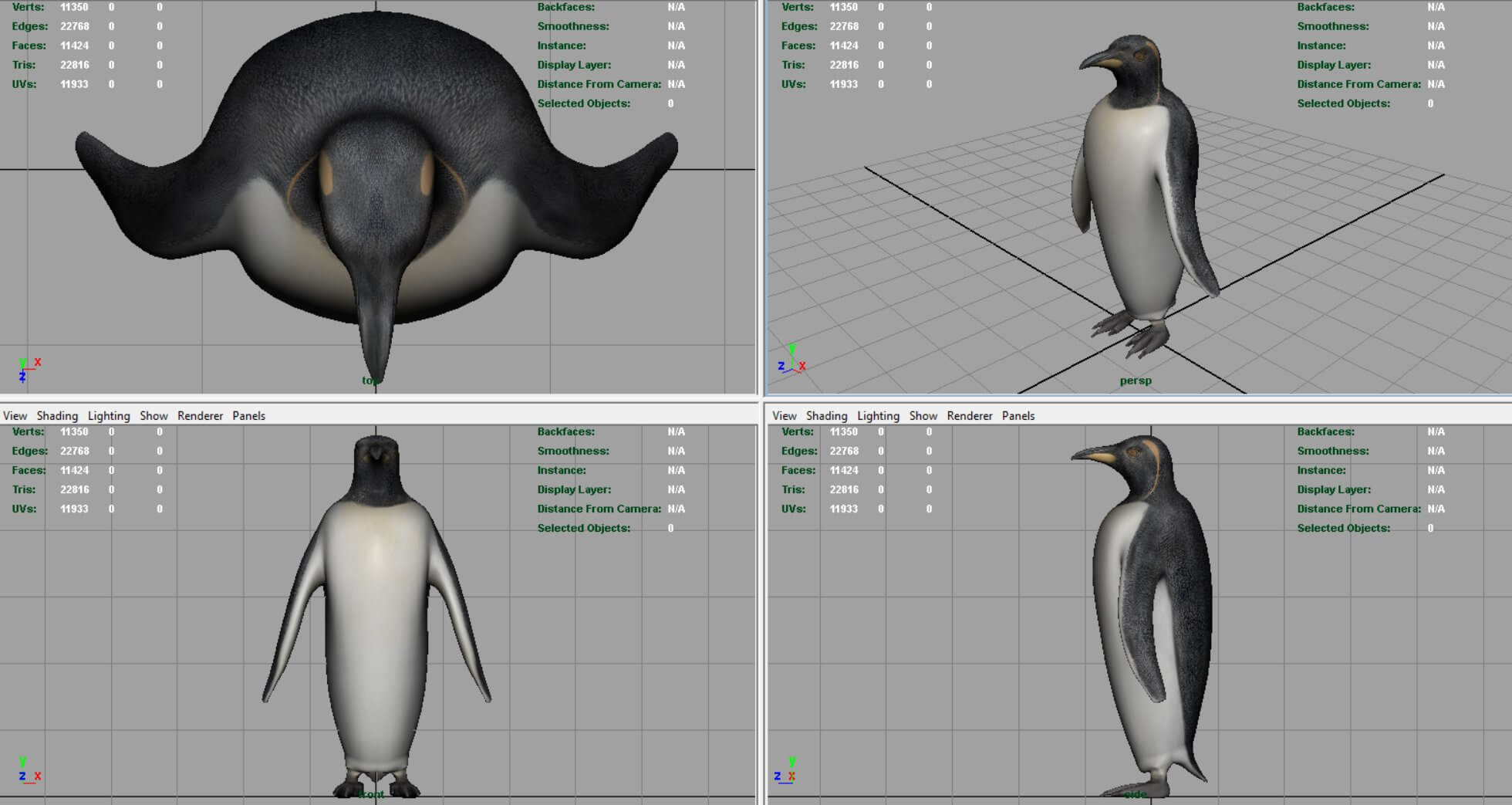
Task: Open View menu of the front viewport
Action: (x=15, y=415)
